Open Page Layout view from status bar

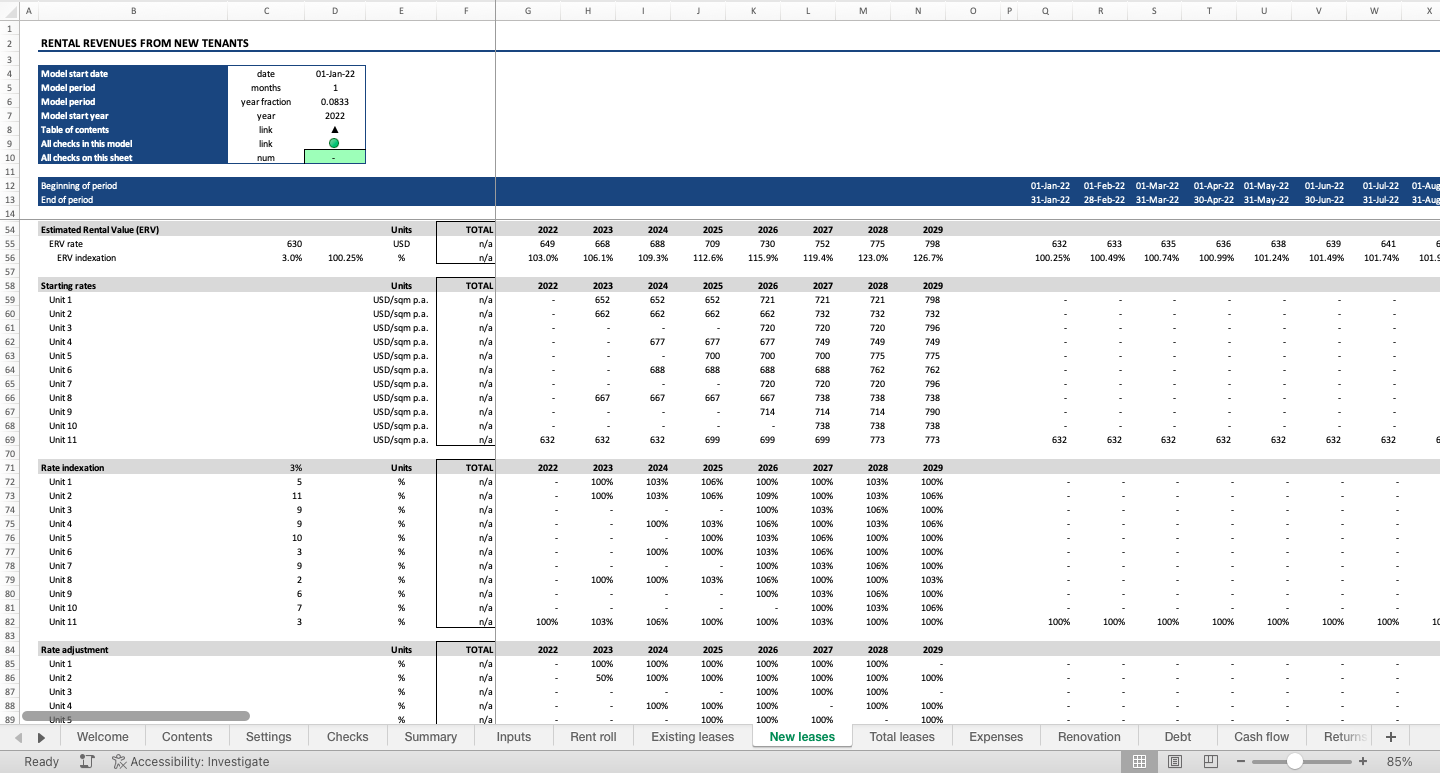coord(1175,761)
